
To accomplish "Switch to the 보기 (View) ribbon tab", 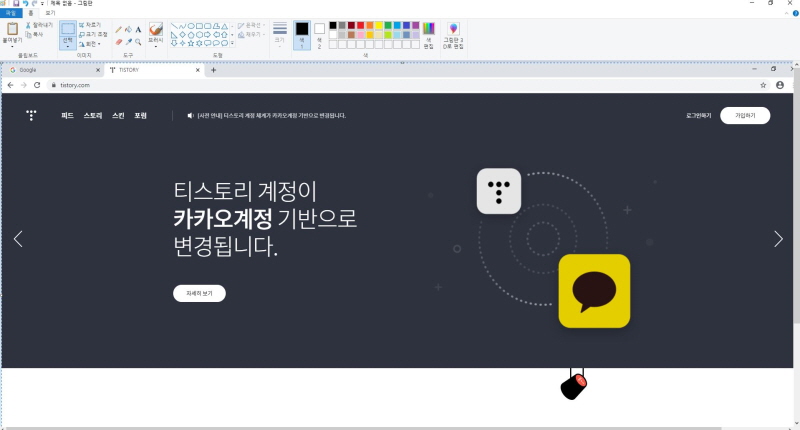I will point(50,13).
